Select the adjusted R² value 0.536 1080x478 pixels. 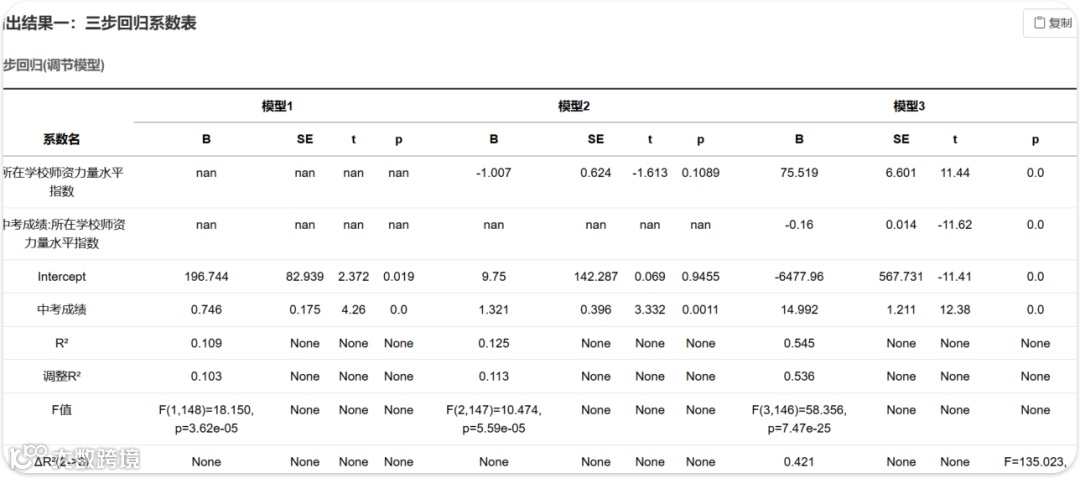(799, 376)
